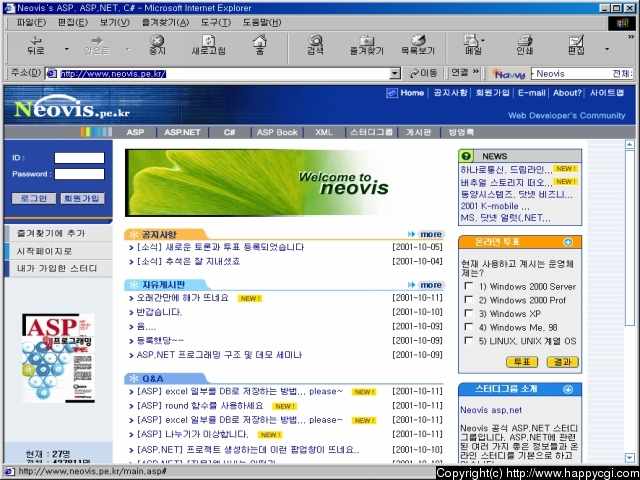Click the 로그인 login button
This screenshot has height=480, width=640.
click(34, 198)
